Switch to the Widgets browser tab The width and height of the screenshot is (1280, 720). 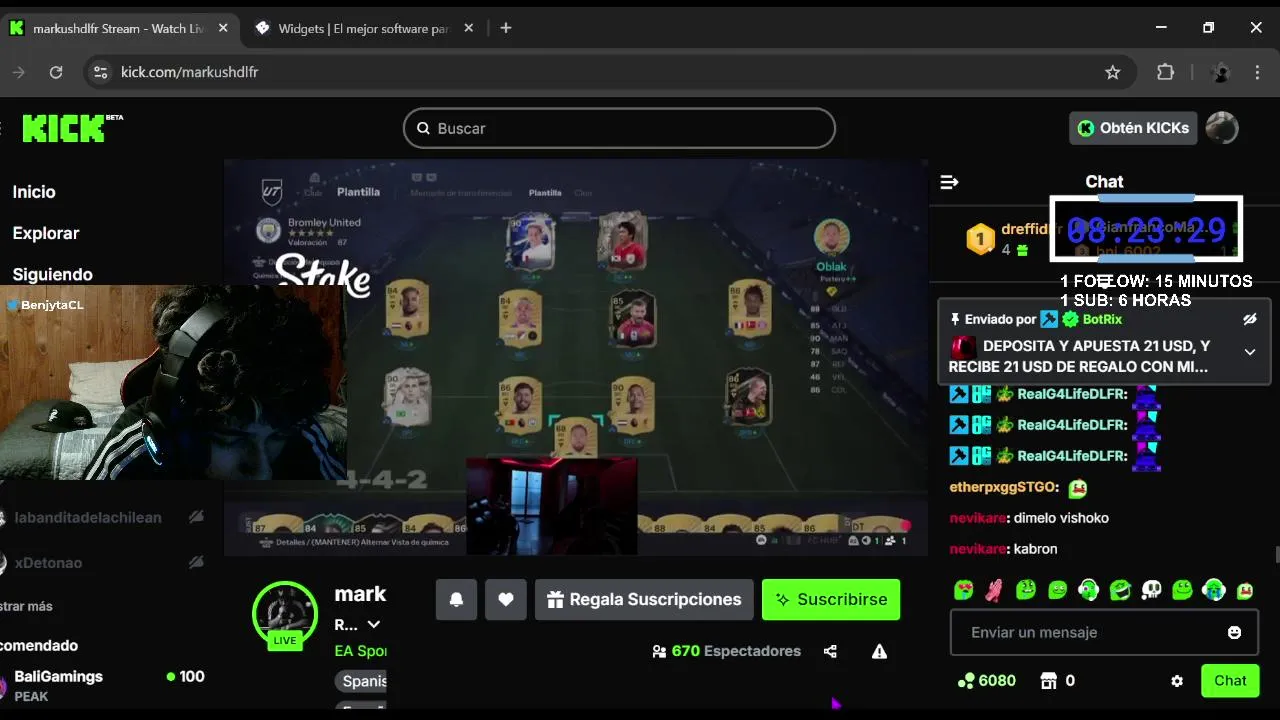click(x=362, y=28)
